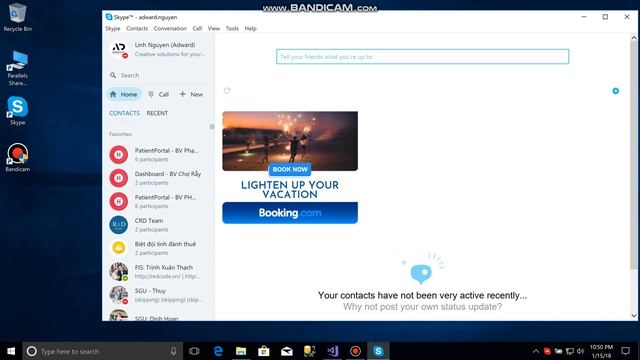The height and width of the screenshot is (360, 640).
Task: Click the vacation ad photo
Action: pyautogui.click(x=290, y=141)
